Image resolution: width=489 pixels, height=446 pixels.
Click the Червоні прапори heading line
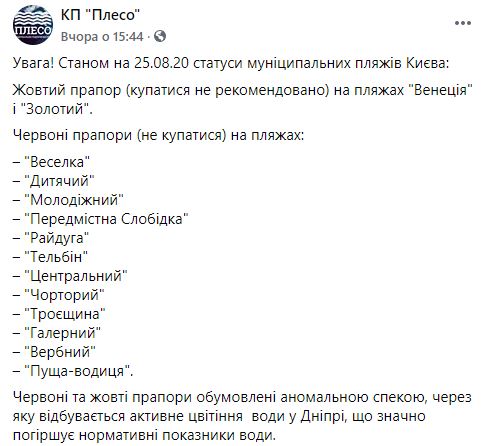(159, 135)
